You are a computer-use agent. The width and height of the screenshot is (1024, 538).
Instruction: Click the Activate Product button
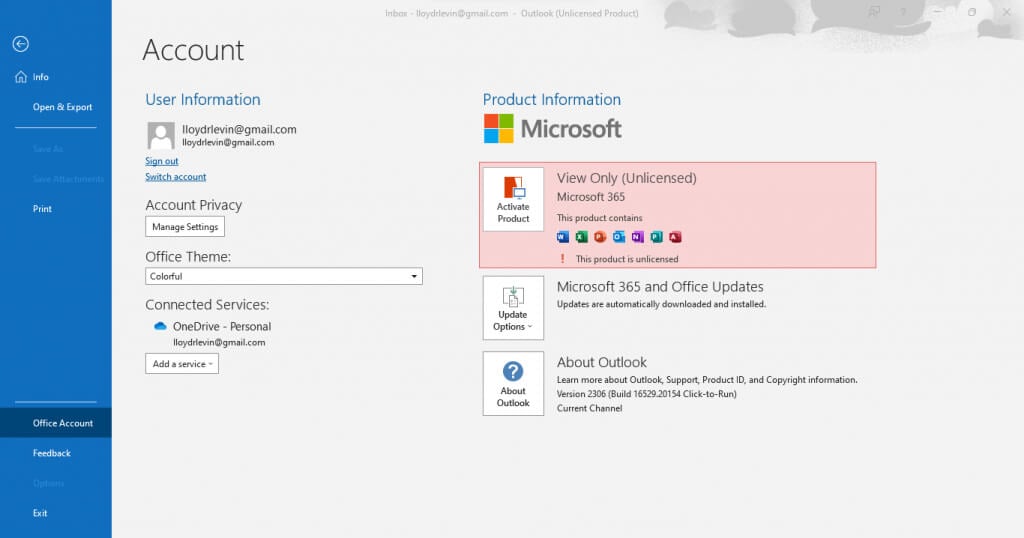click(513, 199)
